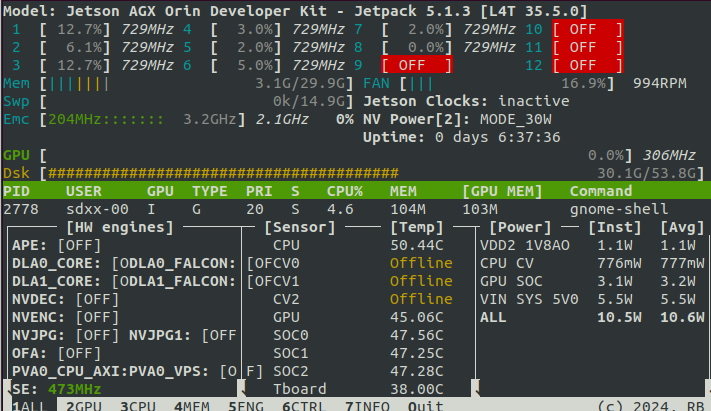711x411 pixels.
Task: Click the Mem usage bar
Action: pos(196,83)
